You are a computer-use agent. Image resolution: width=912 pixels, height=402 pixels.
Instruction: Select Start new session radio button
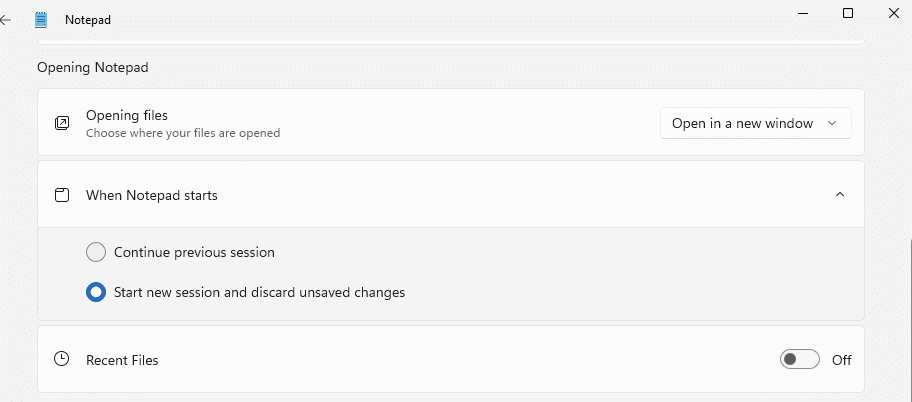(x=96, y=292)
